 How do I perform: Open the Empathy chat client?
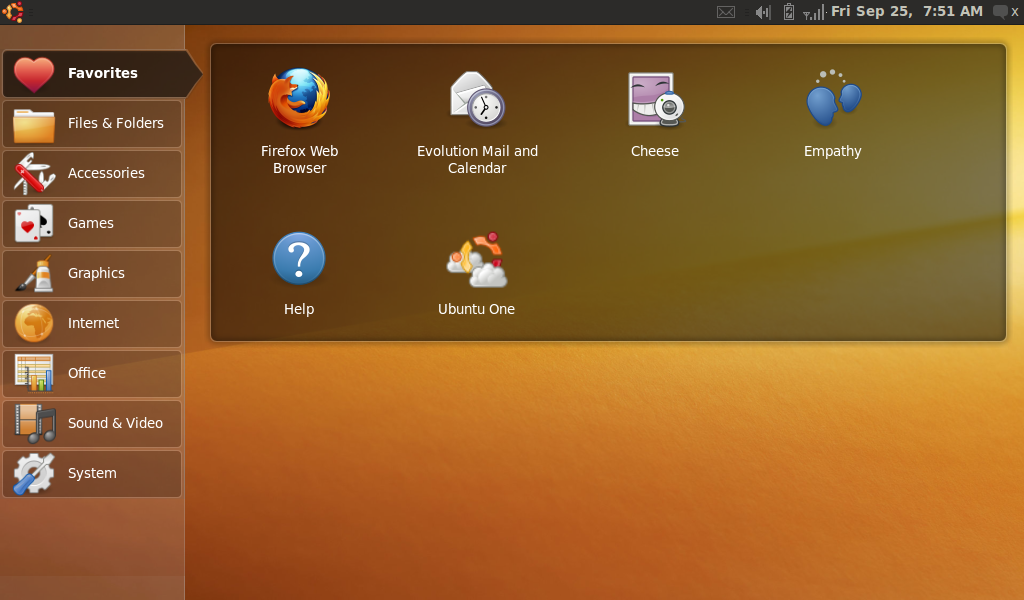[833, 113]
